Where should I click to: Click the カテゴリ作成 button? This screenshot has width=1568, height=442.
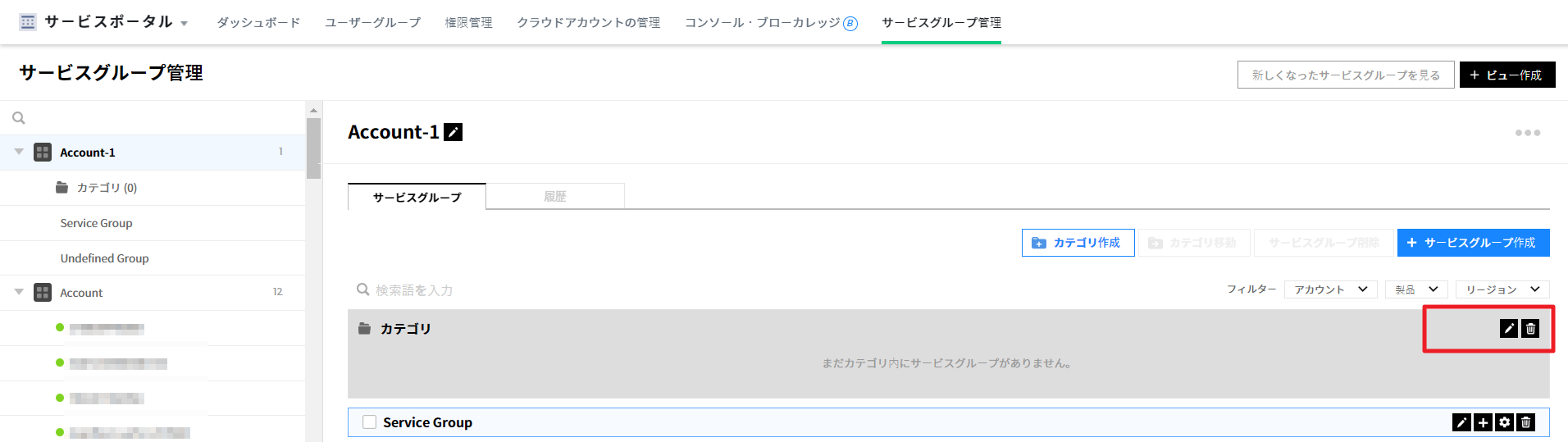click(1078, 243)
